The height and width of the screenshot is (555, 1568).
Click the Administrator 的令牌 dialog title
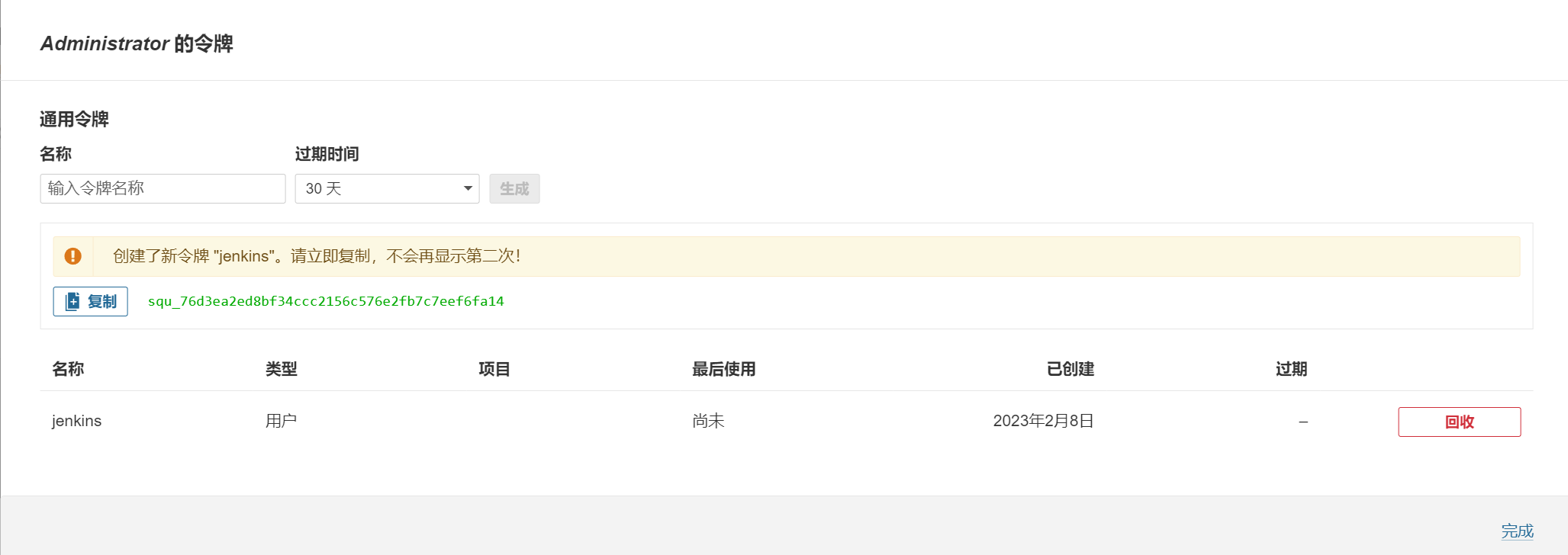pyautogui.click(x=137, y=43)
